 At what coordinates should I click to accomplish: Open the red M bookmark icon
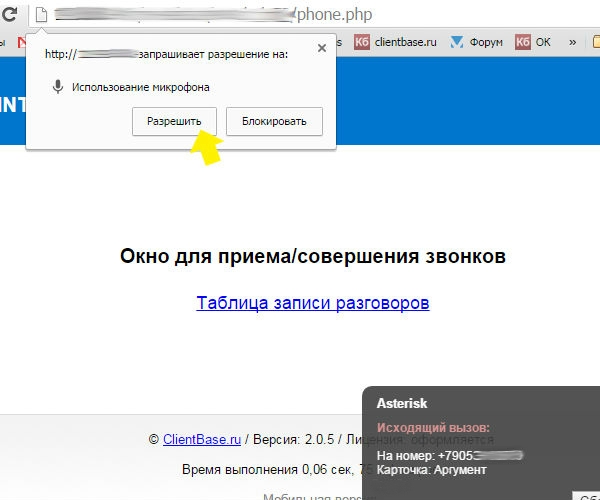pyautogui.click(x=22, y=42)
